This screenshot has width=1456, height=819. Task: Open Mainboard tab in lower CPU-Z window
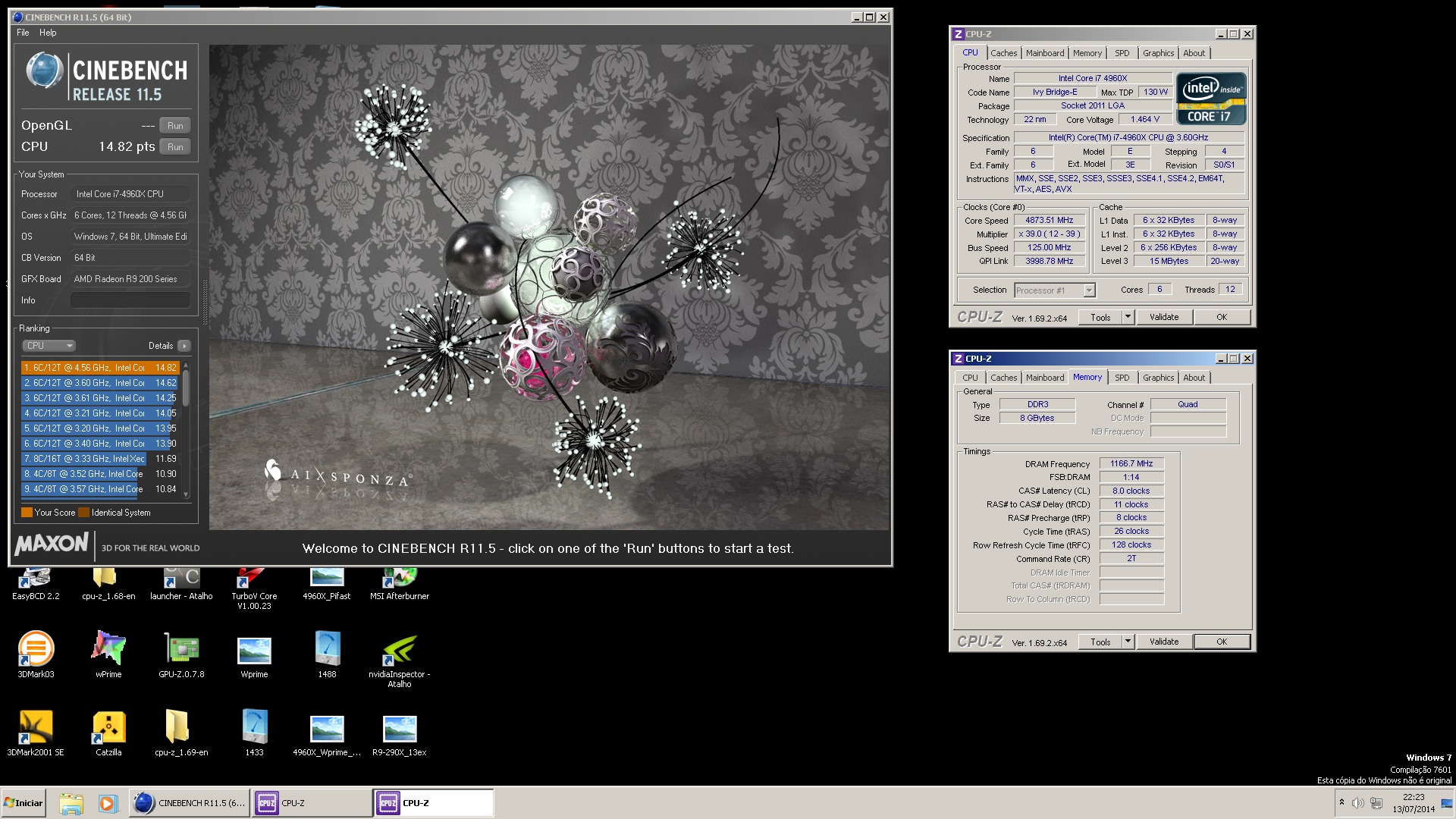coord(1045,378)
